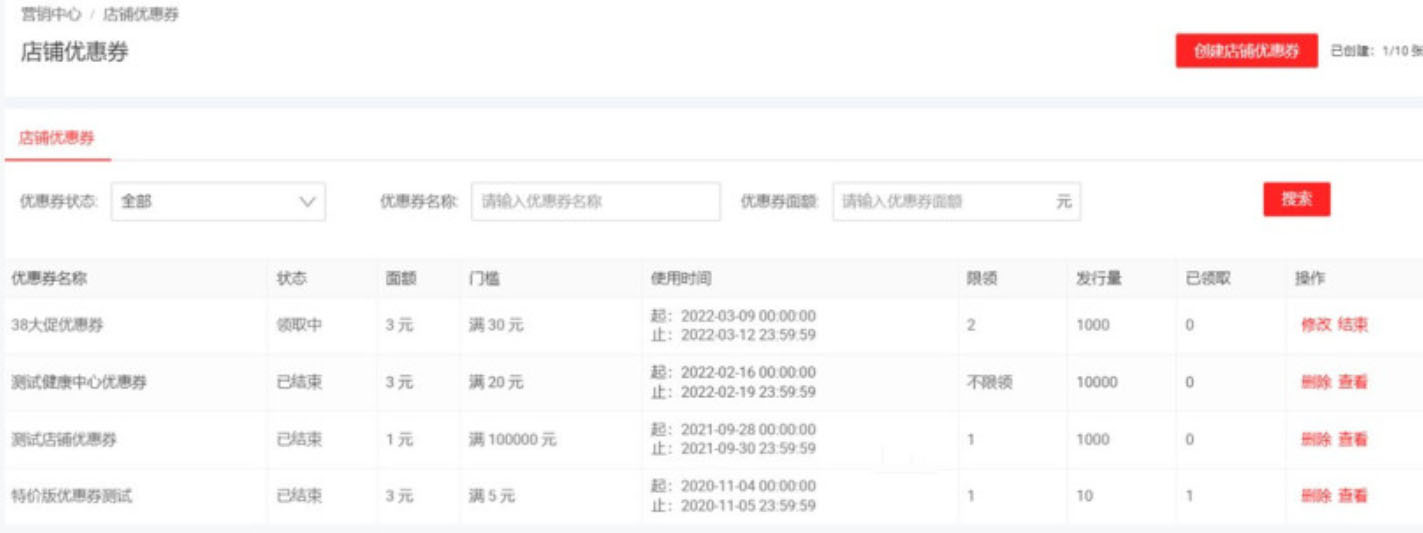Click the red 搜索 button
The height and width of the screenshot is (533, 1423).
pyautogui.click(x=1296, y=199)
